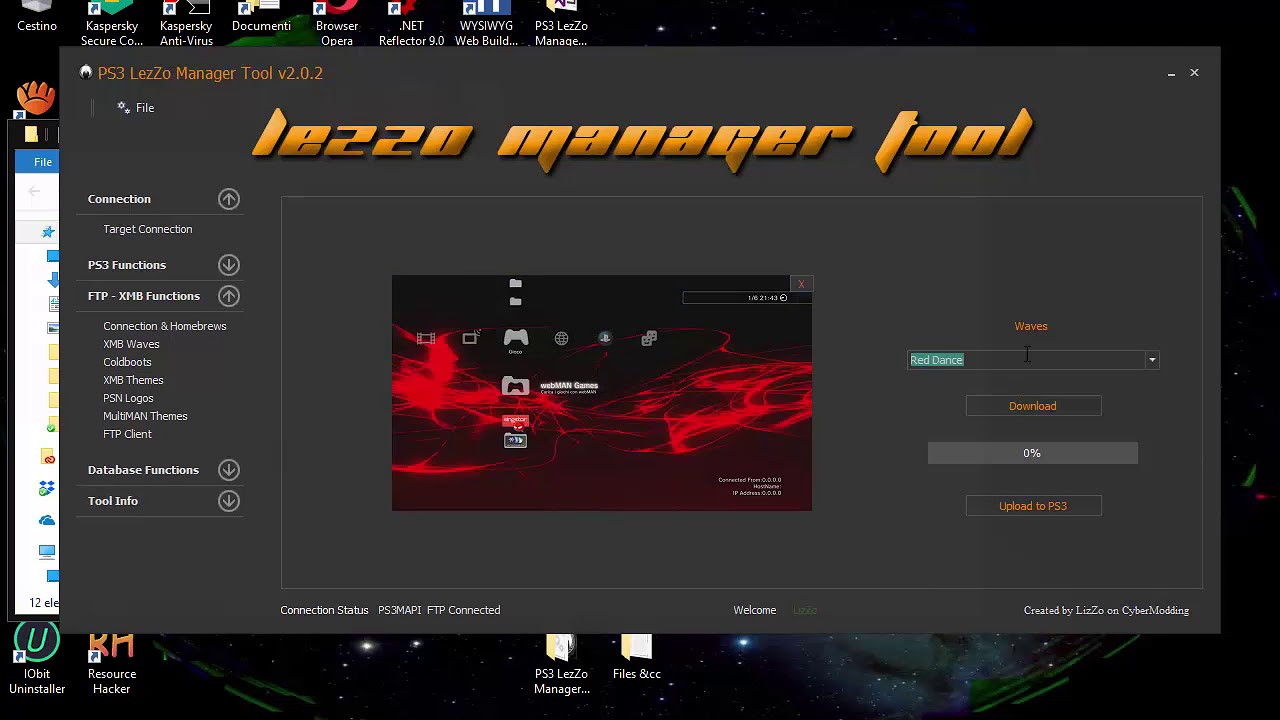This screenshot has width=1280, height=720.
Task: Open the File menu with gear icon
Action: pos(135,108)
